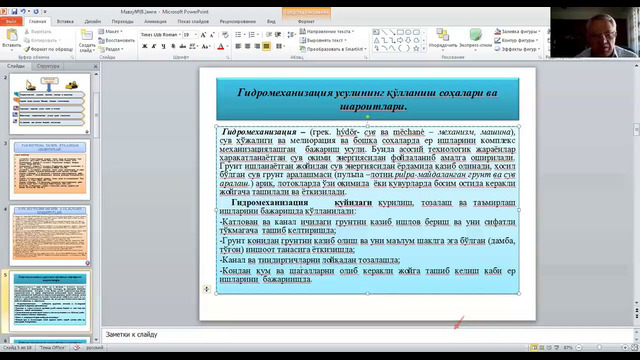Center align text
640x360 pixels.
(x=247, y=47)
